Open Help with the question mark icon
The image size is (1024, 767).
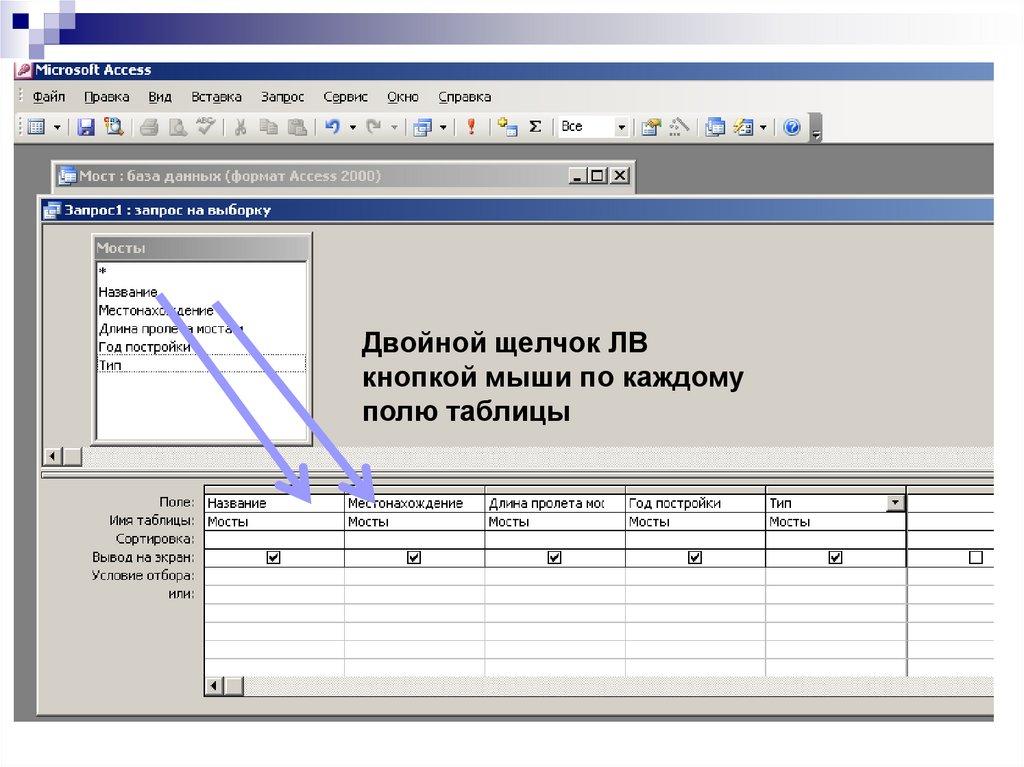tap(792, 127)
